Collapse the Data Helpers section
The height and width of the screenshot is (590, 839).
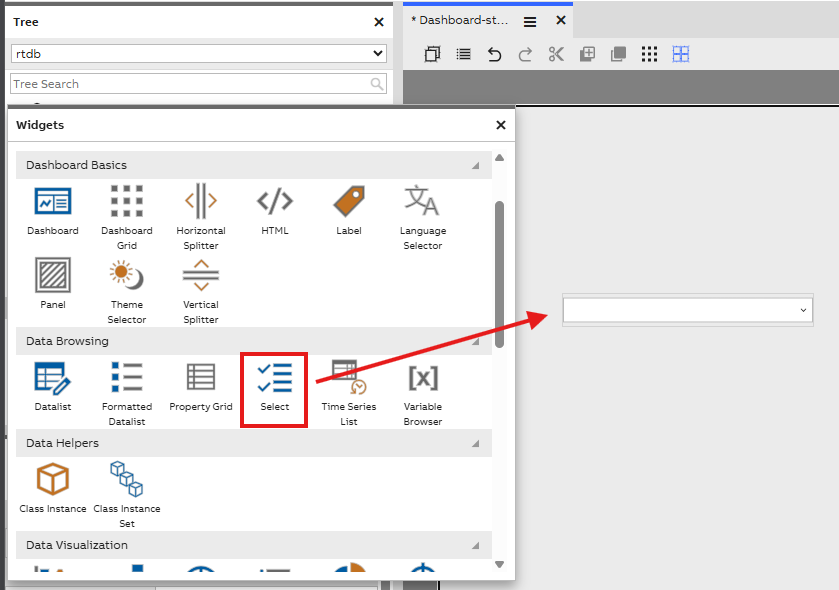[475, 443]
